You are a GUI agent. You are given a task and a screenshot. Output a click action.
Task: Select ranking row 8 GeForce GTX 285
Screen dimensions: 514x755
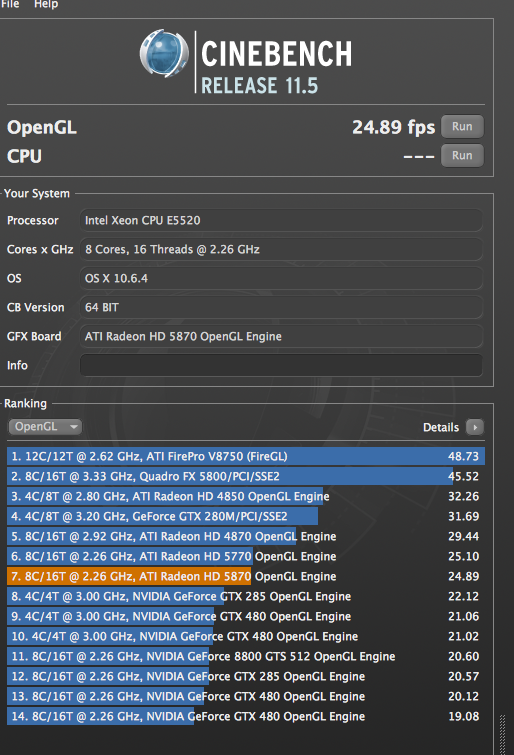tap(246, 596)
